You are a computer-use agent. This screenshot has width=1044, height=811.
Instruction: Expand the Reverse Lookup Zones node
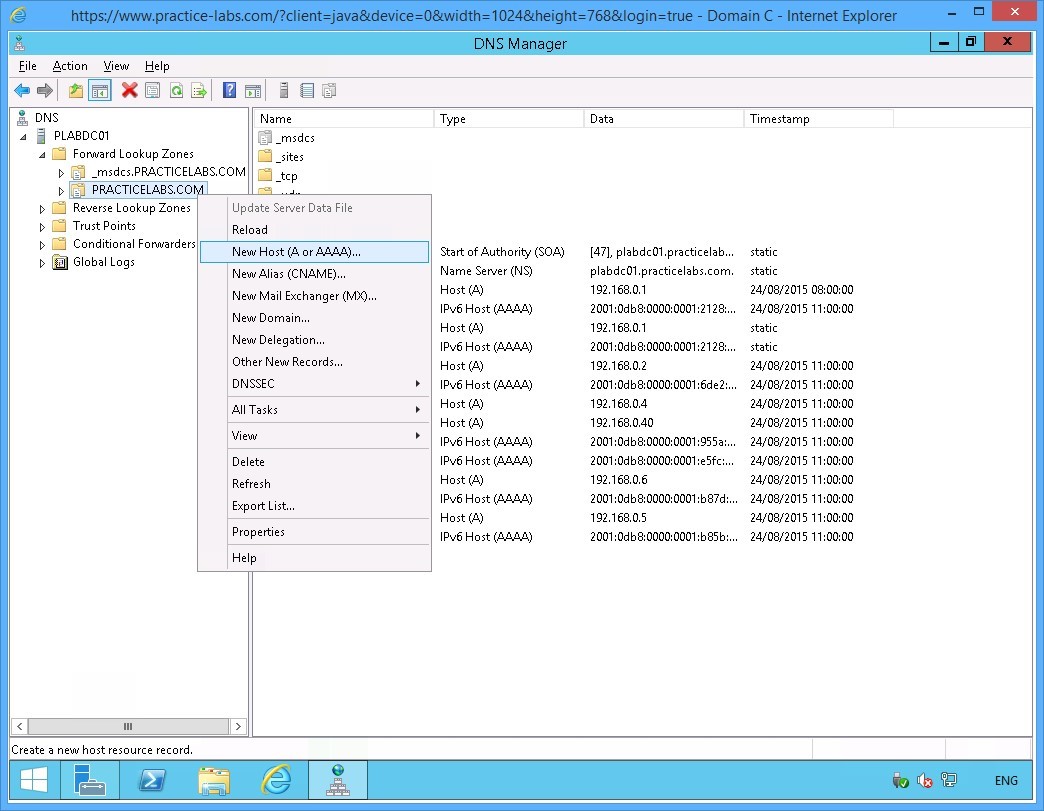coord(42,209)
